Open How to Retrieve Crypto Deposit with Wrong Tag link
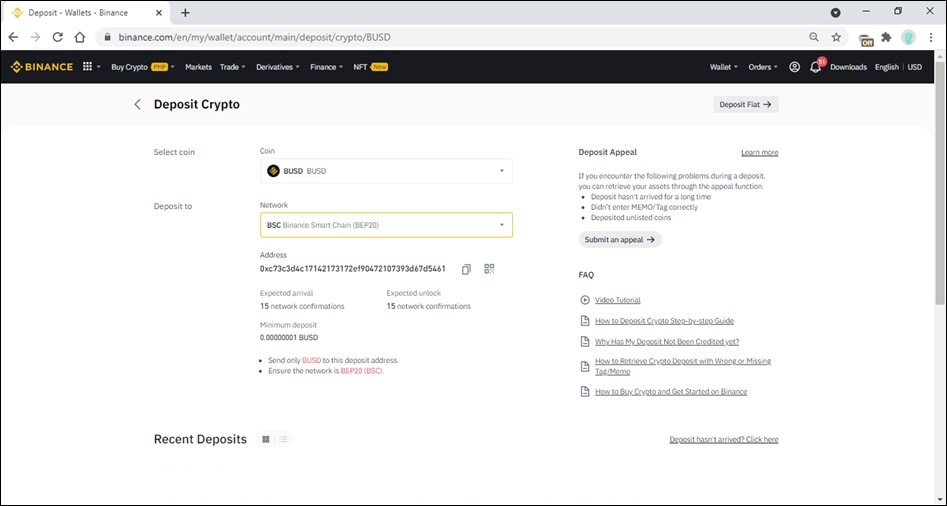Image resolution: width=947 pixels, height=506 pixels. [x=683, y=367]
